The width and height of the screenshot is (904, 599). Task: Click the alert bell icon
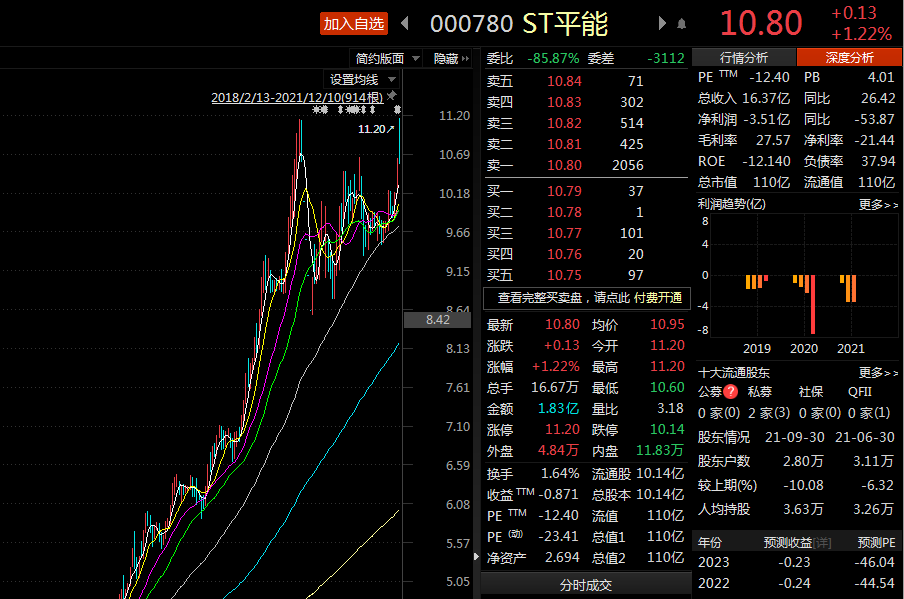click(x=681, y=24)
